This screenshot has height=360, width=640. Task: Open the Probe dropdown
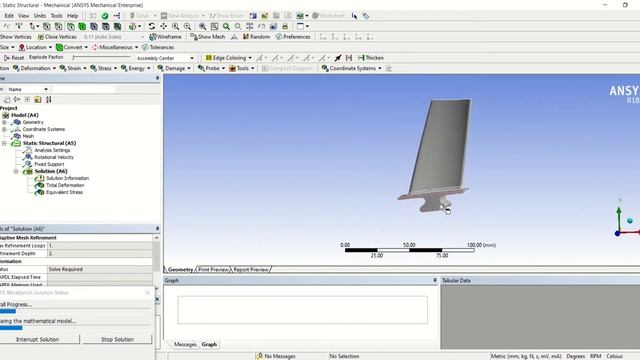211,68
